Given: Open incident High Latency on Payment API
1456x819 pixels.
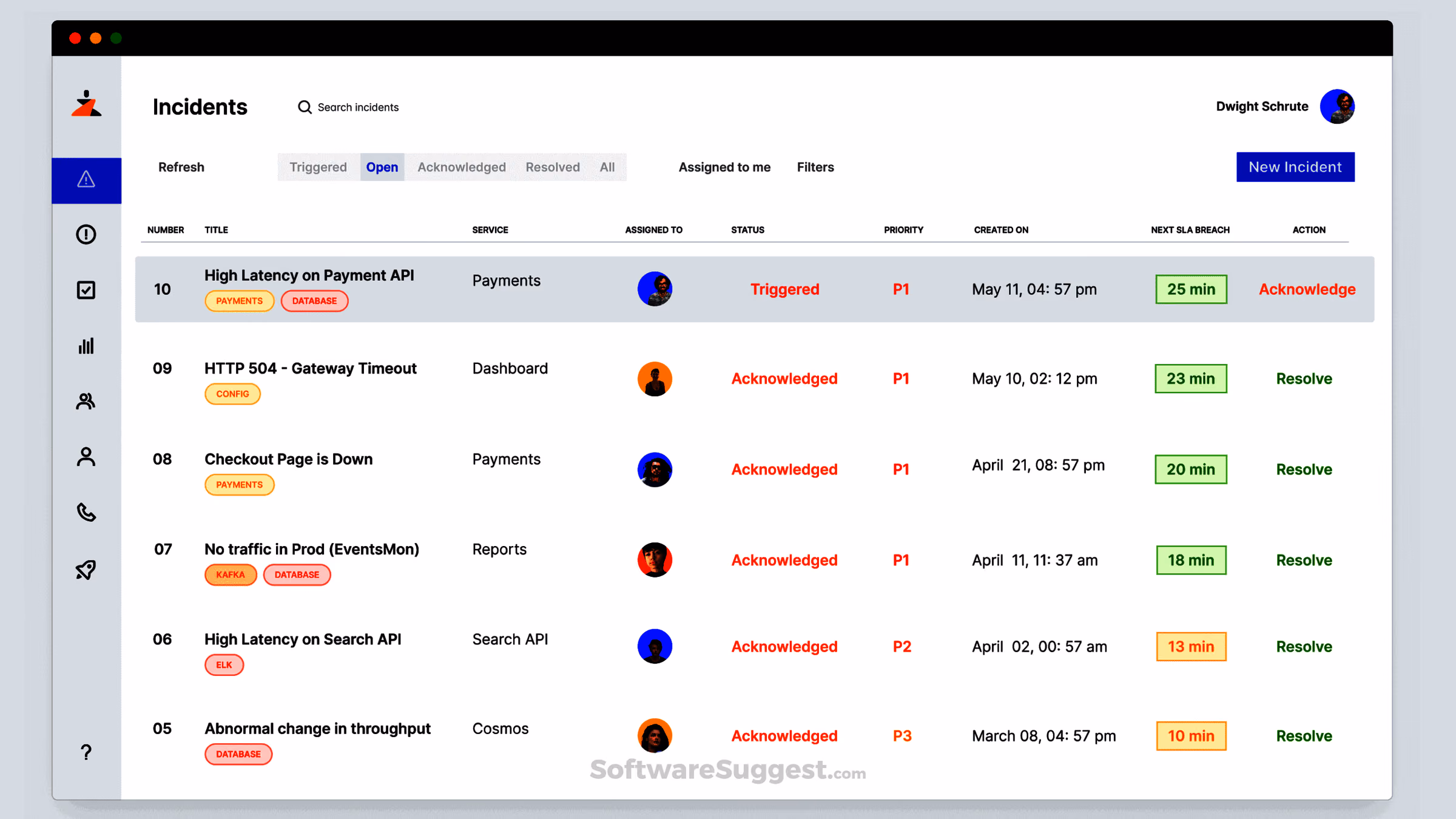Looking at the screenshot, I should (x=309, y=275).
